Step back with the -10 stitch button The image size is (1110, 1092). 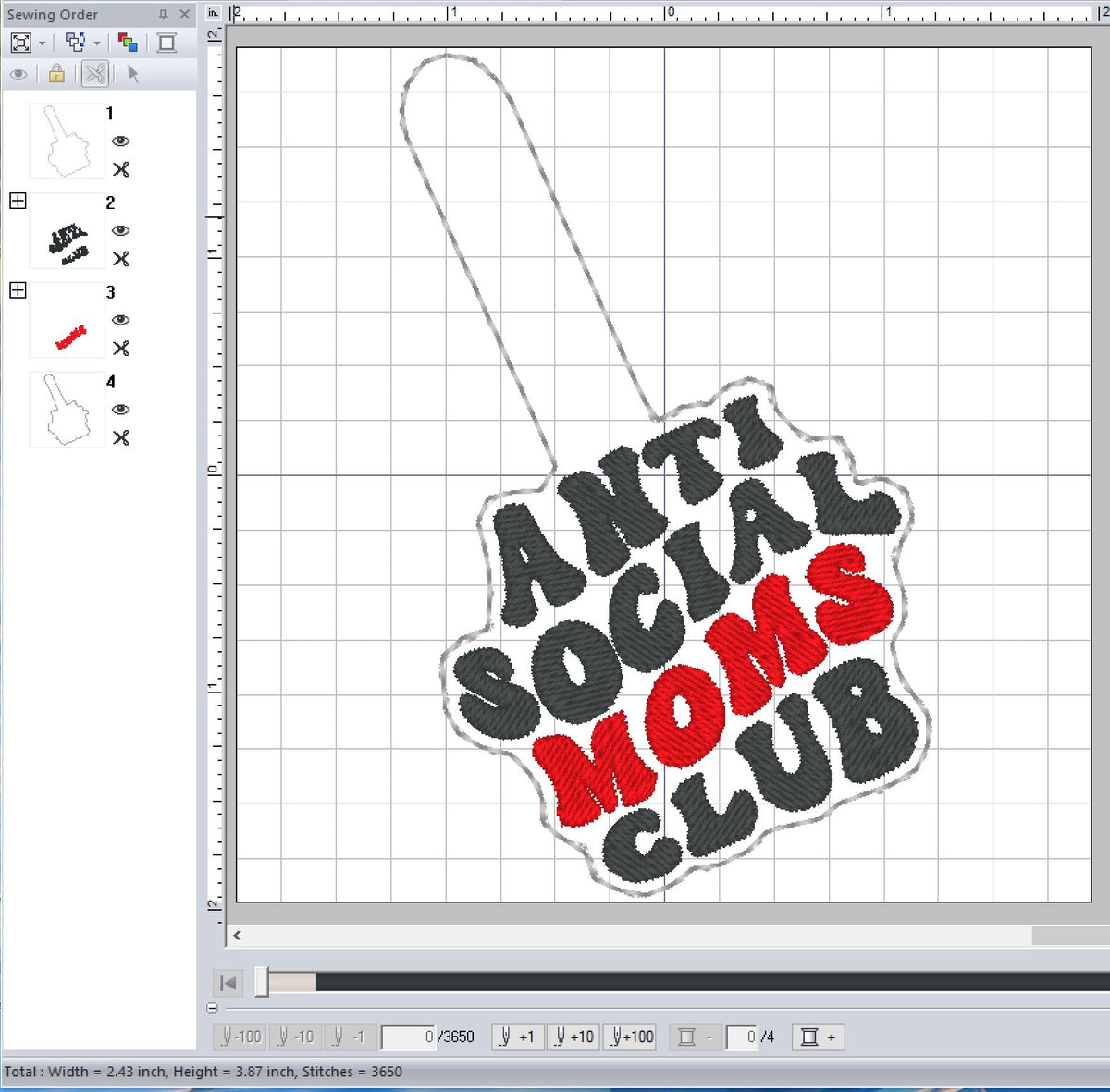(x=296, y=1037)
